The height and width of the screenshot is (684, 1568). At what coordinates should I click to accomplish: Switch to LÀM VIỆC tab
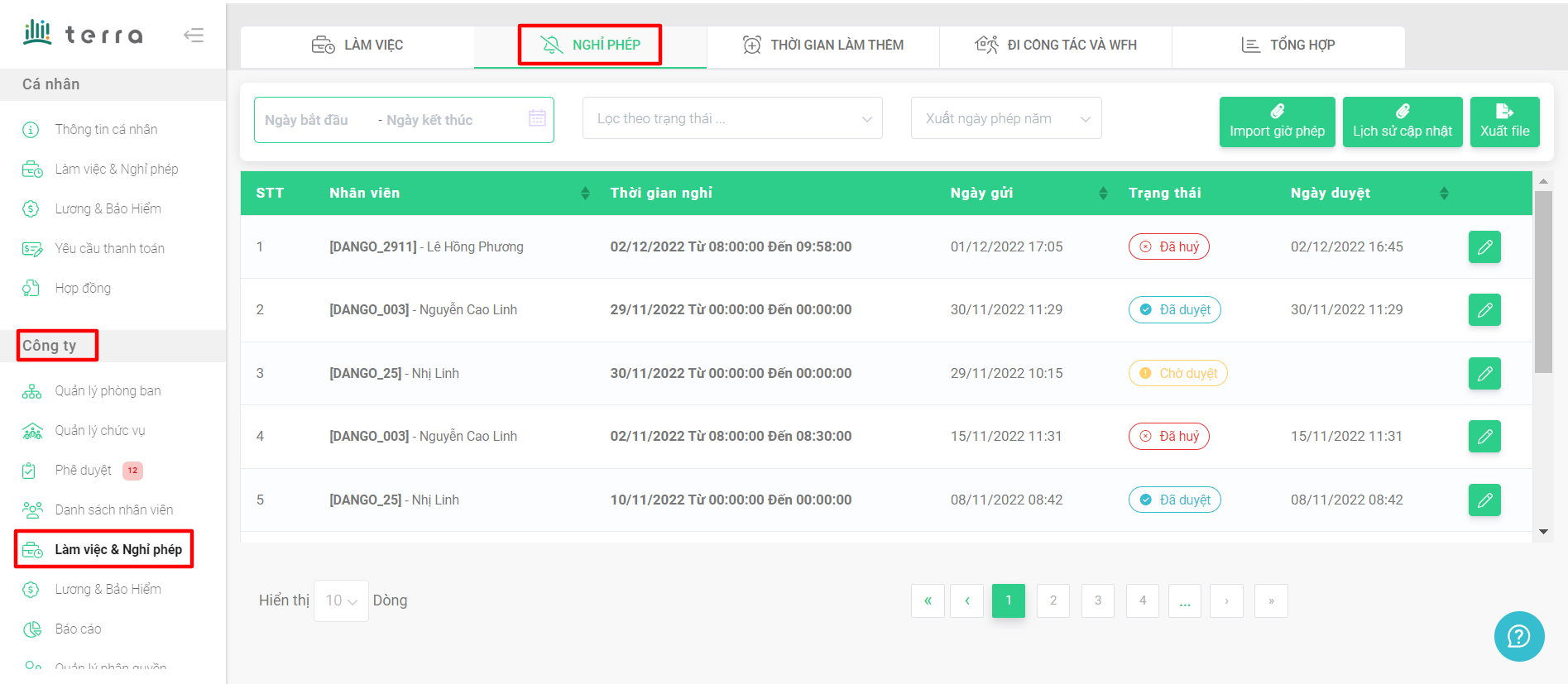click(x=357, y=45)
